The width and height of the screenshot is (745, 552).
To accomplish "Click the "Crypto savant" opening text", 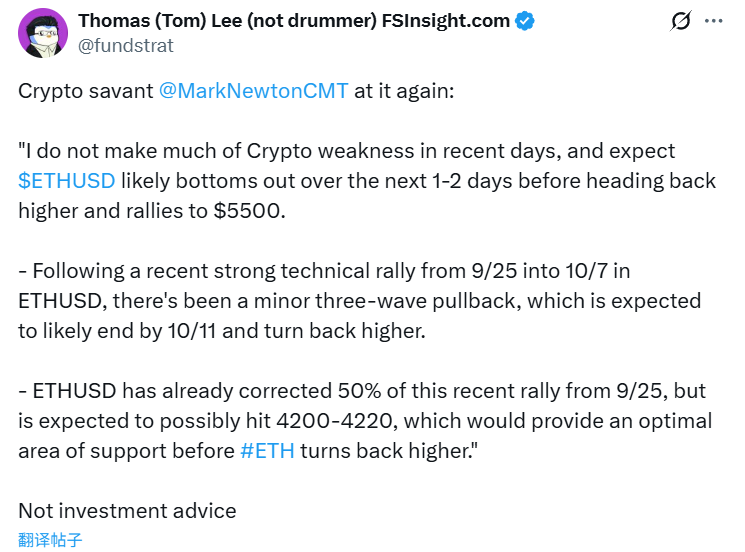I will [86, 91].
